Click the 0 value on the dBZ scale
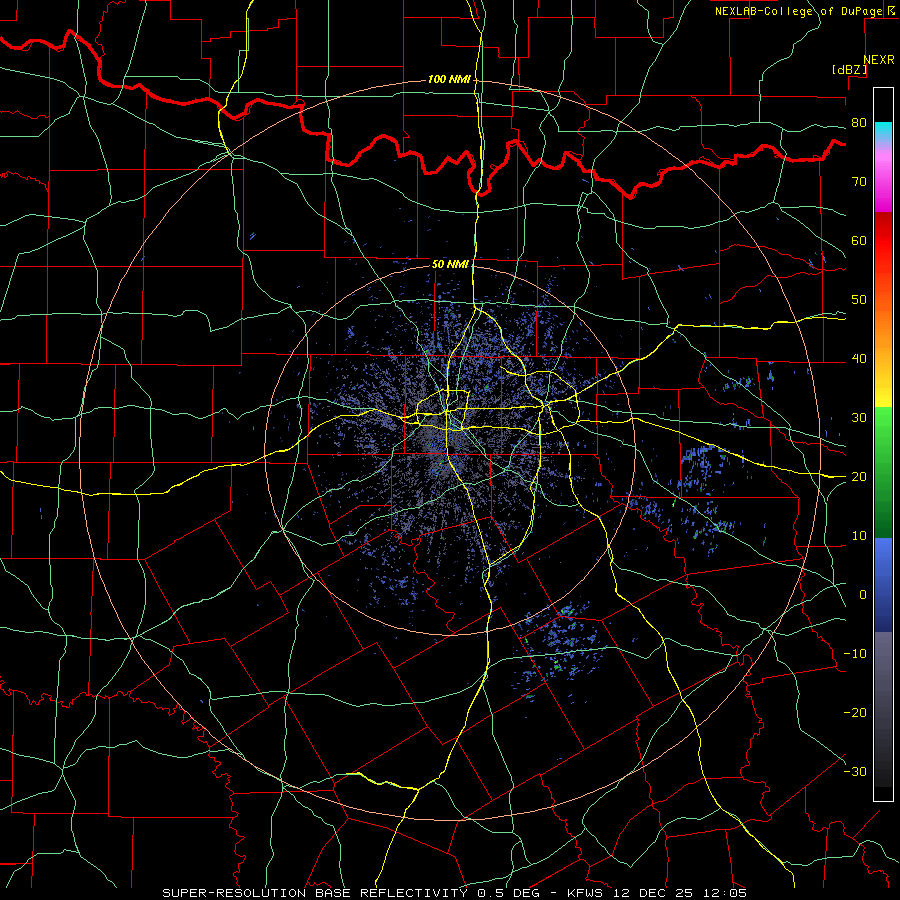 tap(863, 595)
